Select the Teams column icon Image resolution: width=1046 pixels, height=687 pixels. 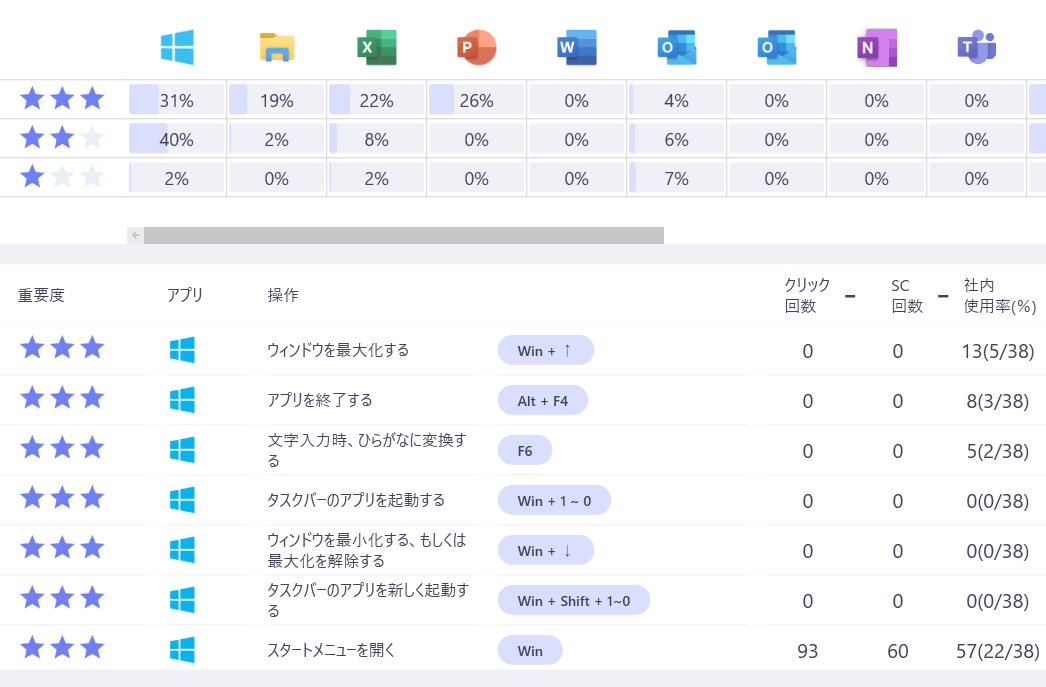[x=977, y=47]
